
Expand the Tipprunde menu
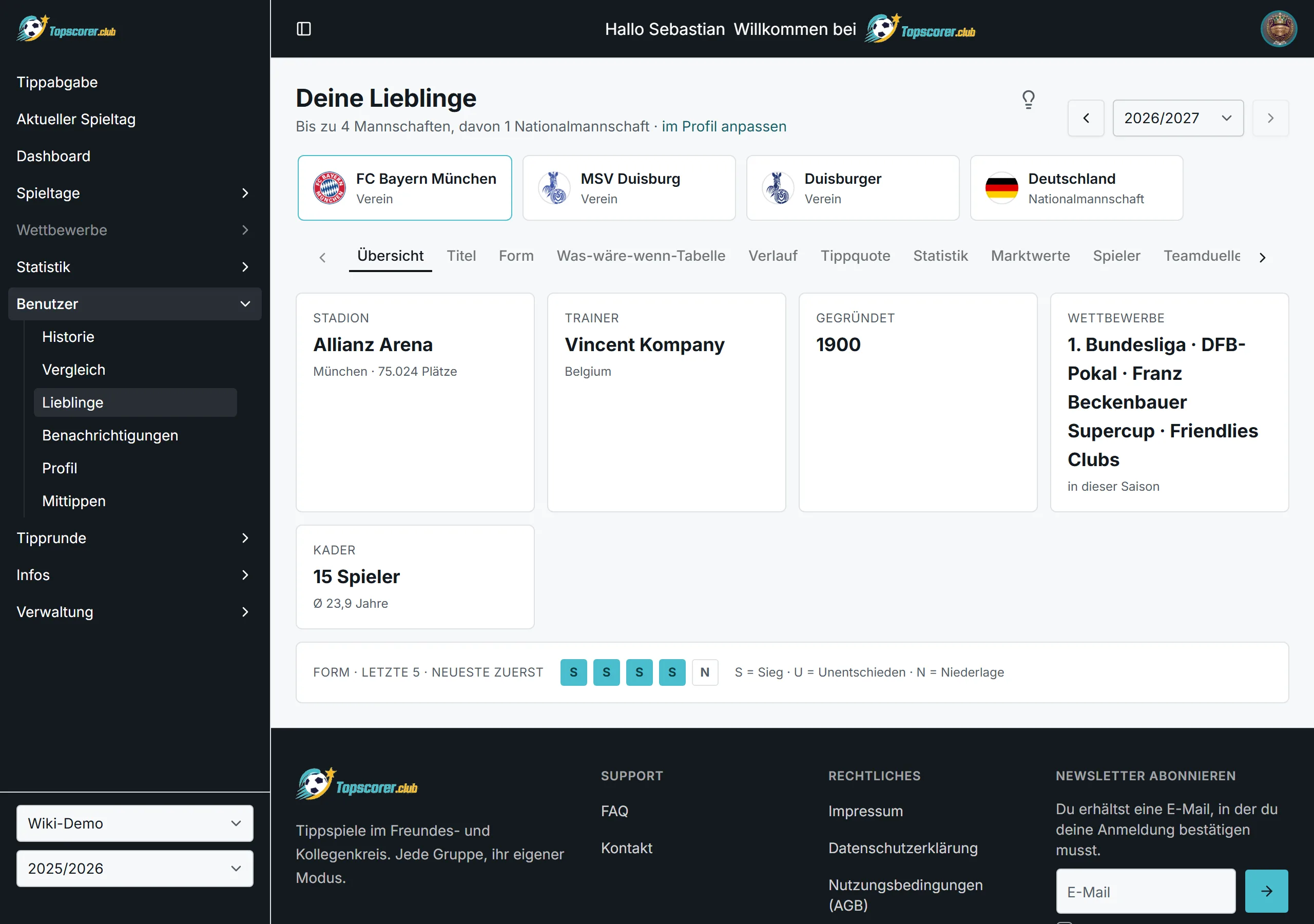pos(134,538)
